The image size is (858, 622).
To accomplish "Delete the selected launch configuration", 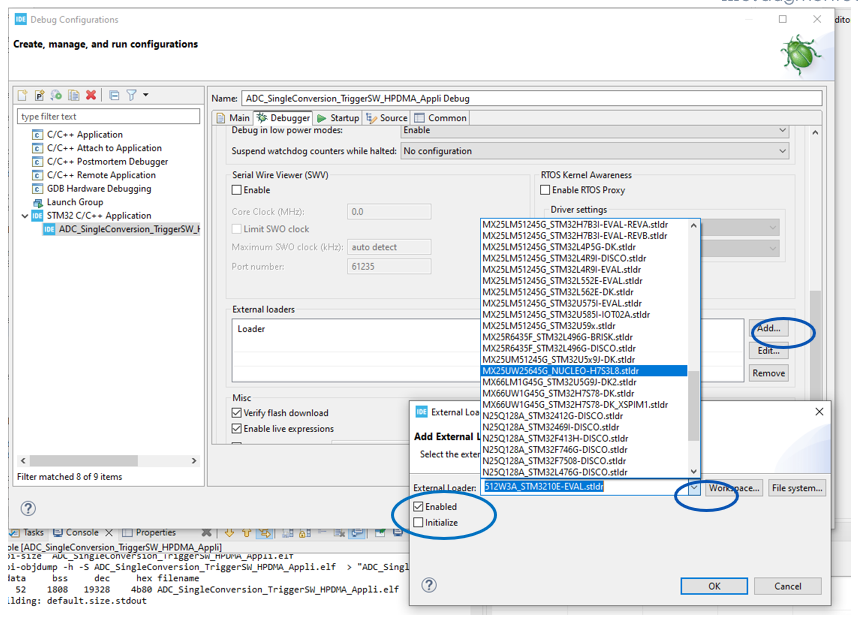I will [90, 93].
